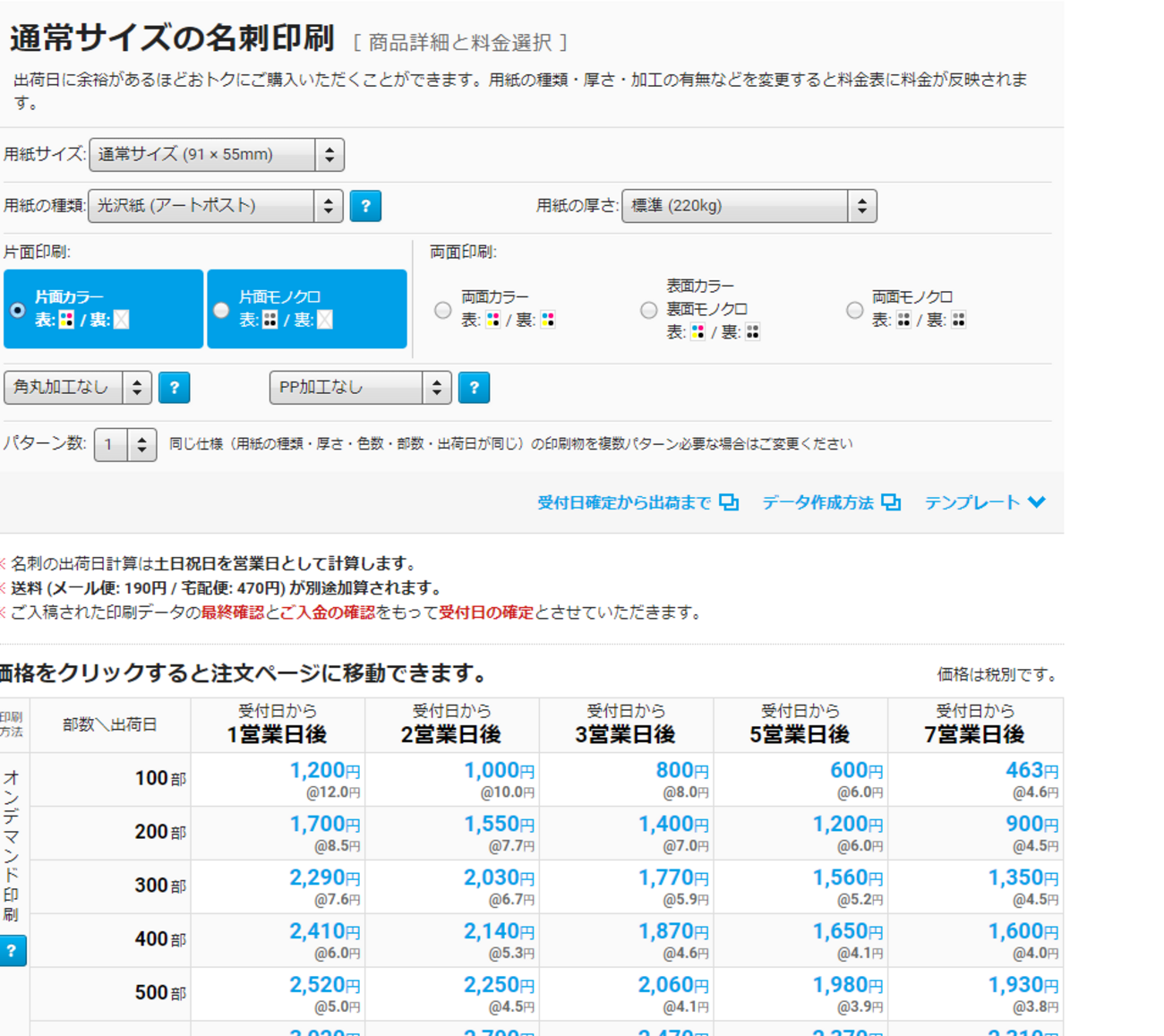This screenshot has height=1036, width=1164.
Task: Click 463円 price for 100部 7営業日後
Action: tap(1031, 771)
